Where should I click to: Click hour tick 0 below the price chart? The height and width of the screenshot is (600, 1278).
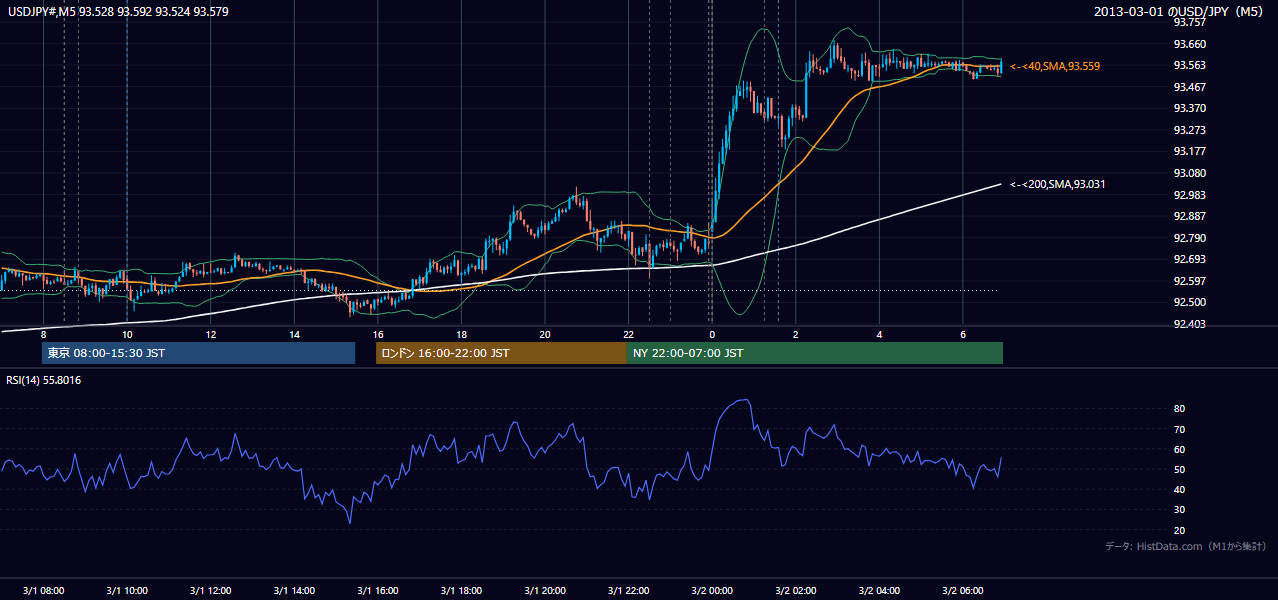pyautogui.click(x=711, y=334)
